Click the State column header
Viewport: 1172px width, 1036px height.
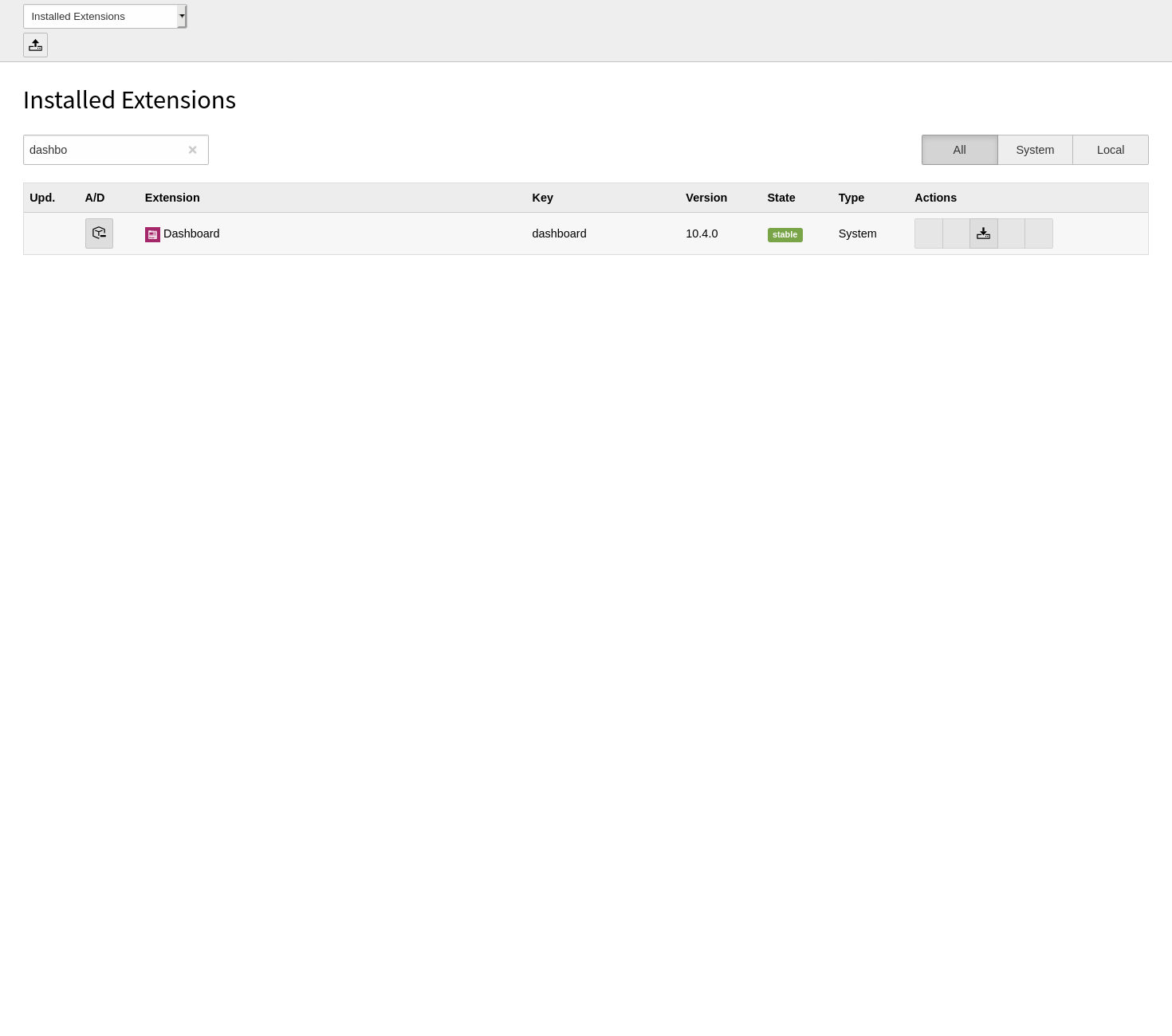pos(781,198)
